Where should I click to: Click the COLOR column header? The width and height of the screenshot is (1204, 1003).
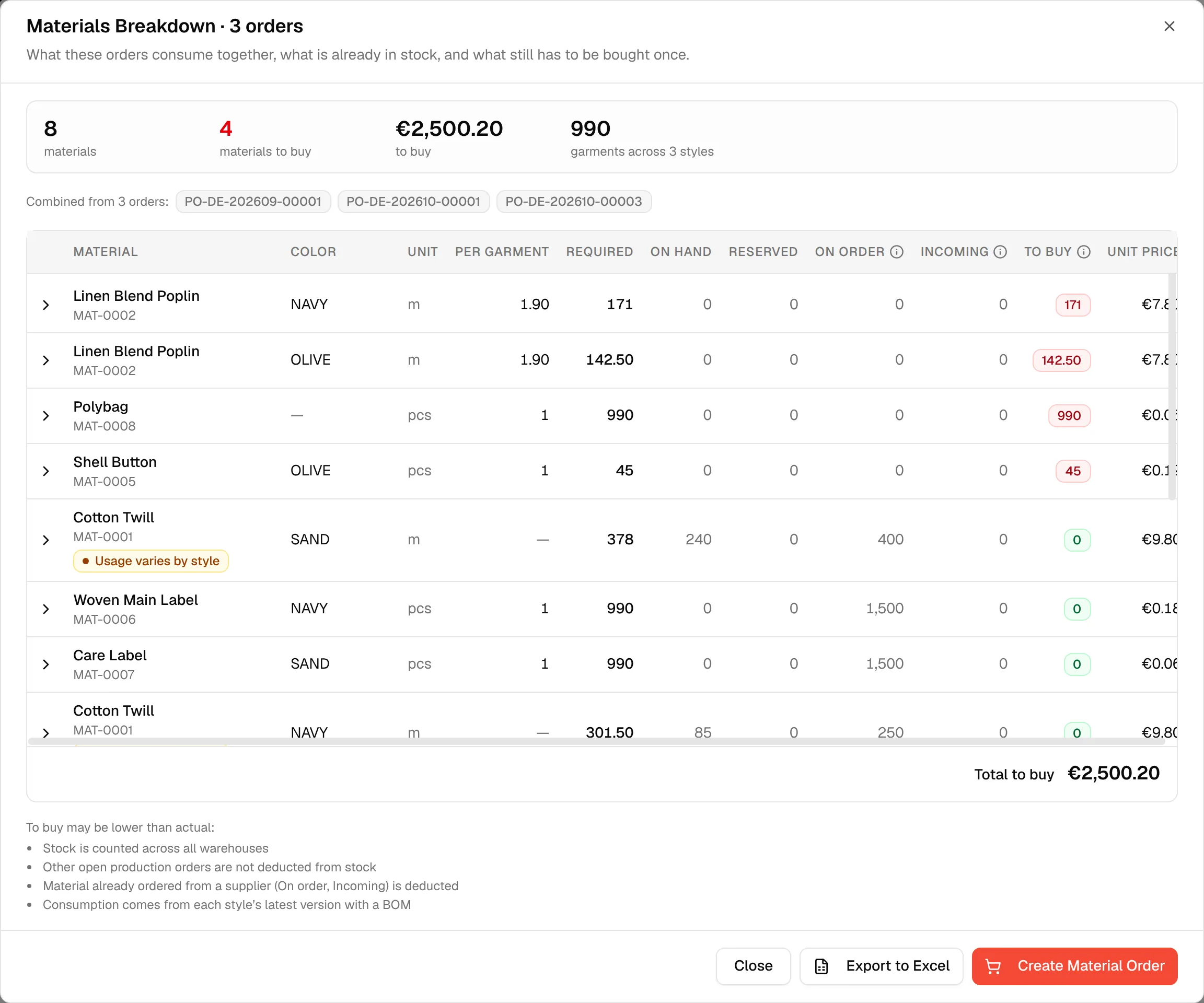pos(313,252)
